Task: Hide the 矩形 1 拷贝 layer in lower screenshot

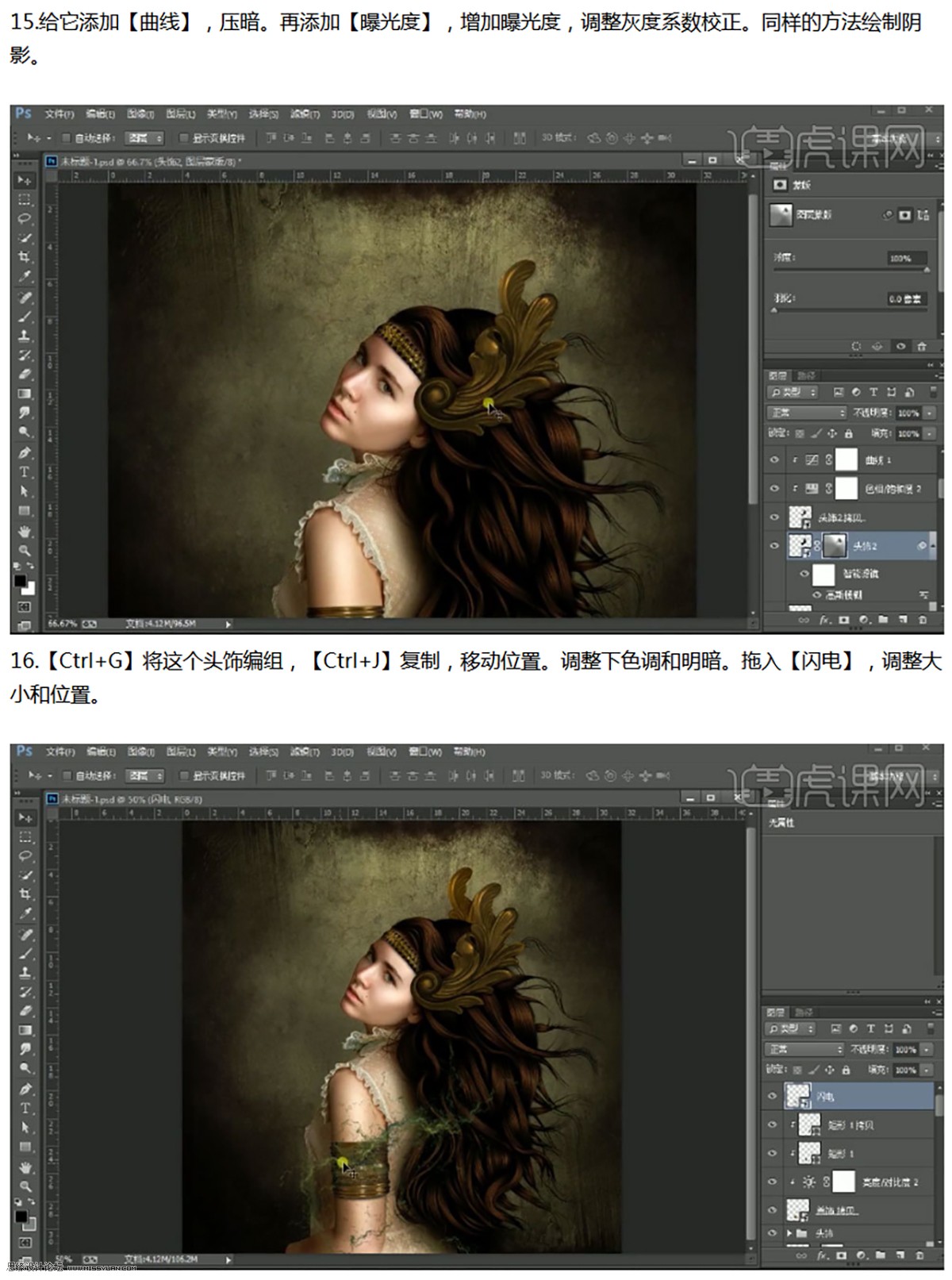Action: click(772, 1124)
